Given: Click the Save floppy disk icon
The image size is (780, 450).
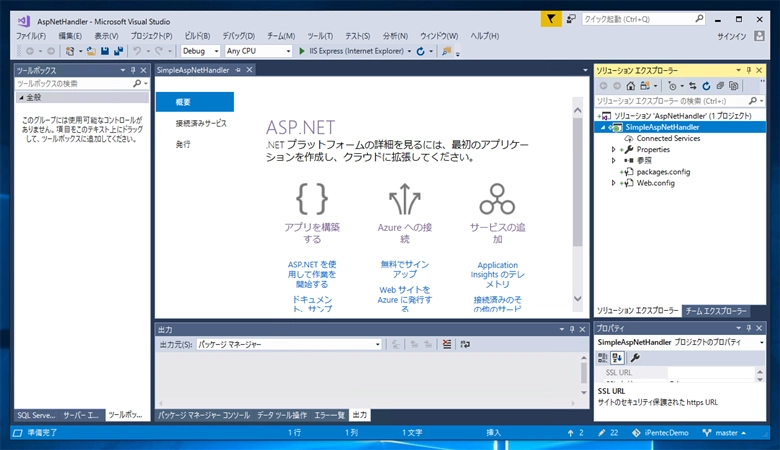Looking at the screenshot, I should [x=104, y=51].
